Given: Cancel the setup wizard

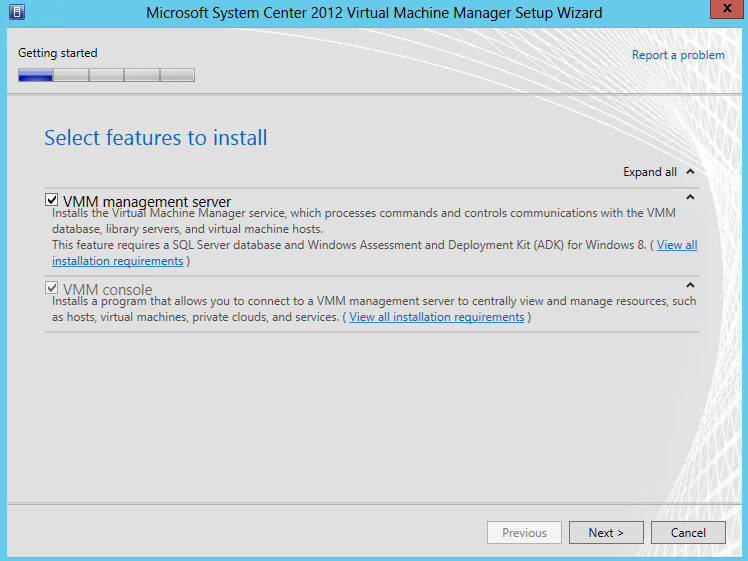Looking at the screenshot, I should click(688, 532).
